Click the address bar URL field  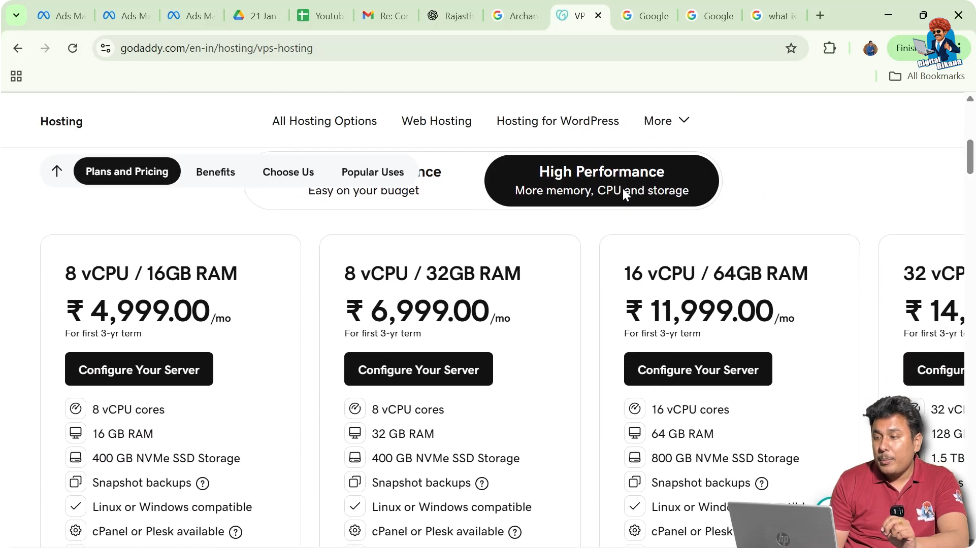(450, 48)
